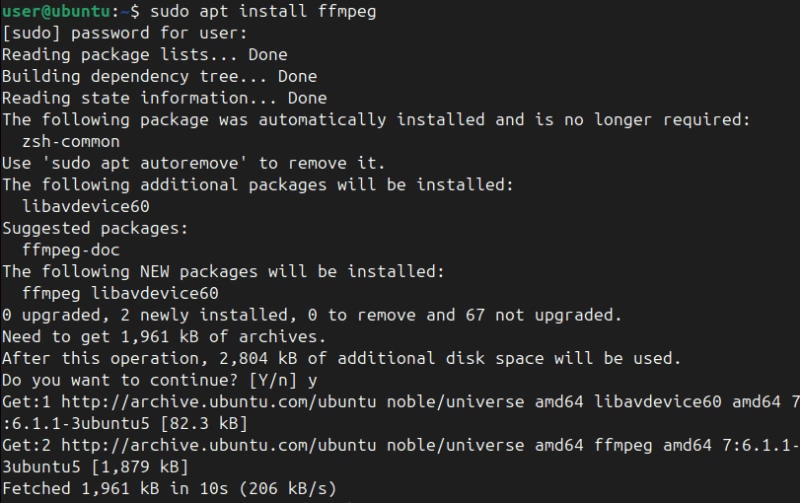Click the '[sudo] password for user:' line
The image size is (800, 503).
pyautogui.click(x=124, y=33)
